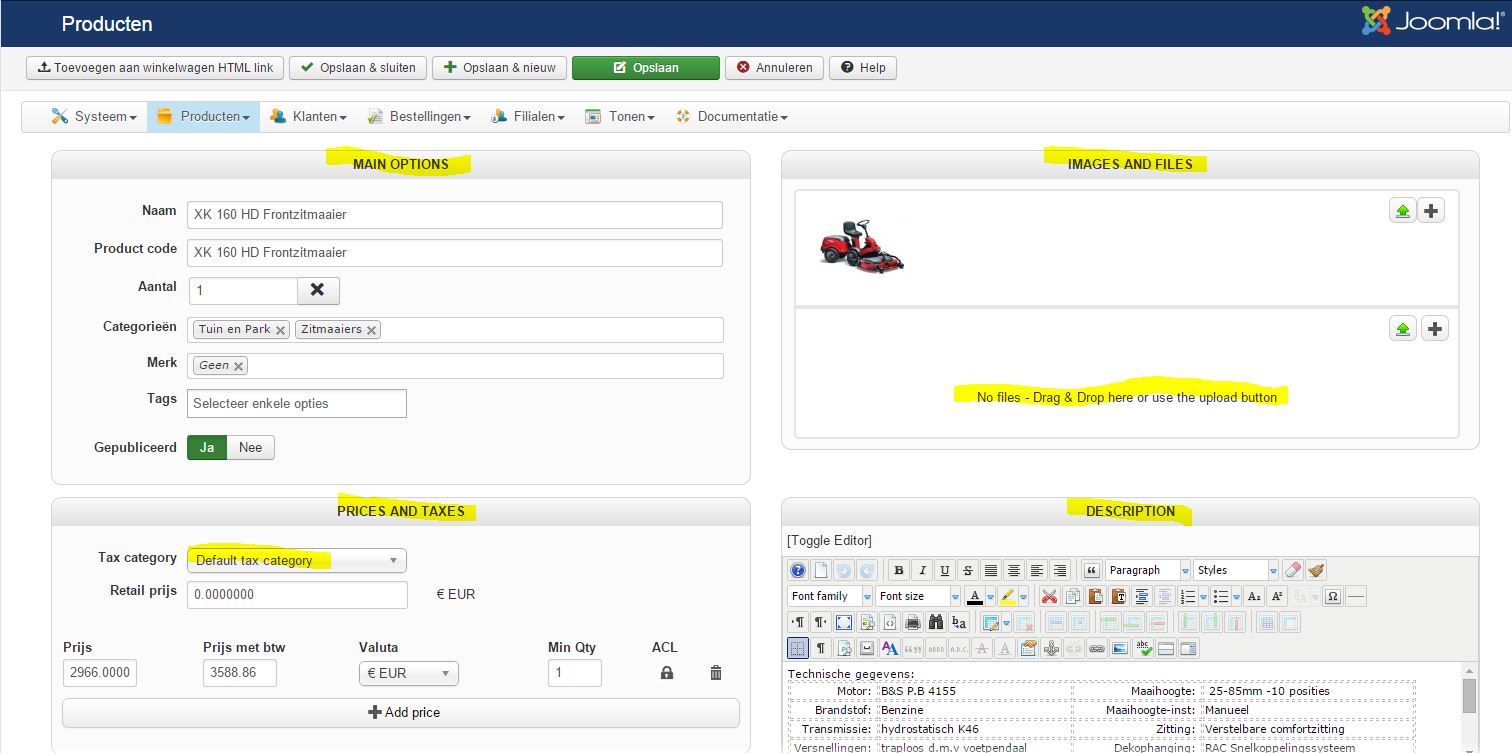1512x753 pixels.
Task: Apply strikethrough formatting in the editor
Action: pyautogui.click(x=968, y=570)
